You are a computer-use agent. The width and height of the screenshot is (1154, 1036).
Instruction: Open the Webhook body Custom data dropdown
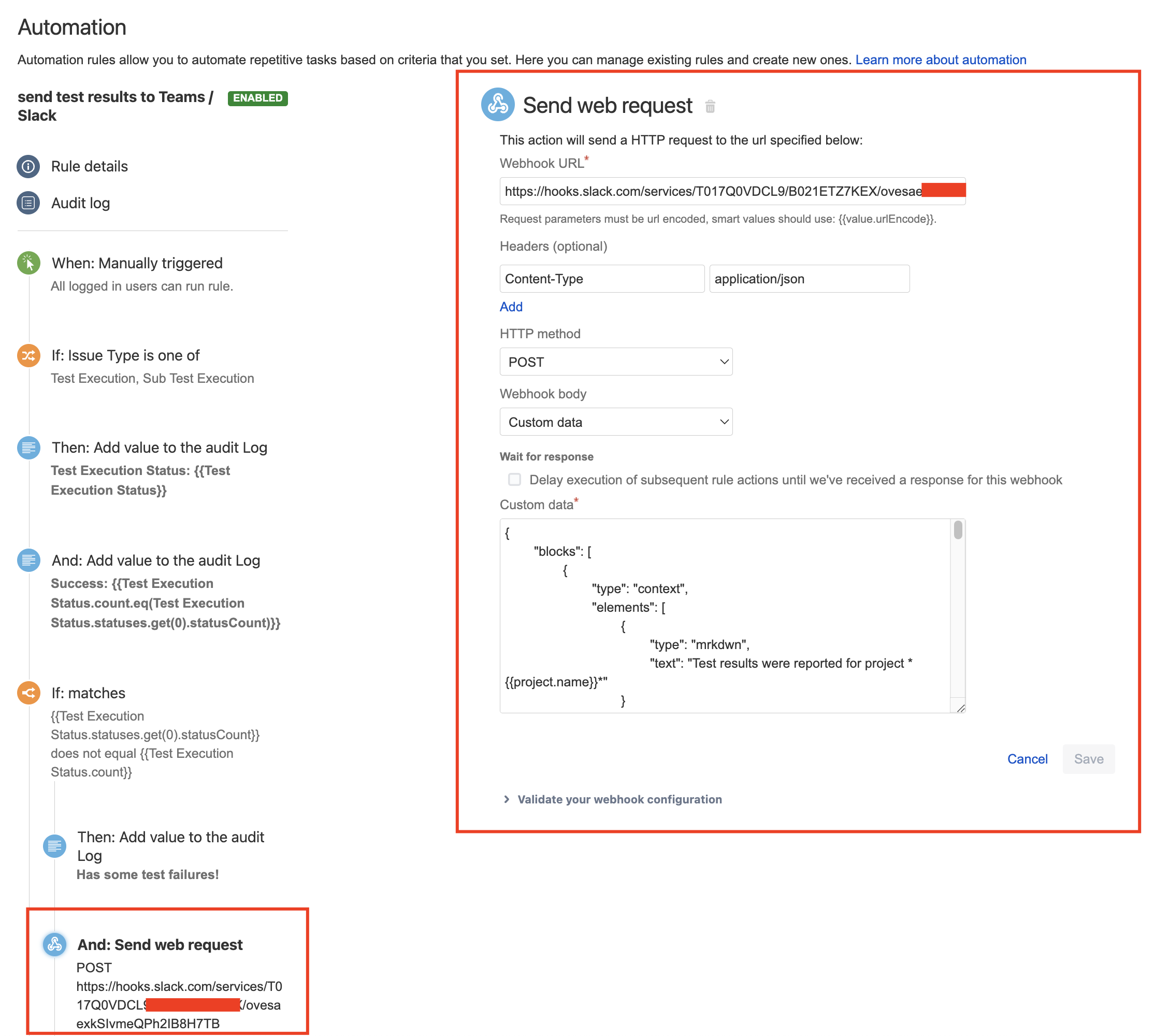[616, 422]
